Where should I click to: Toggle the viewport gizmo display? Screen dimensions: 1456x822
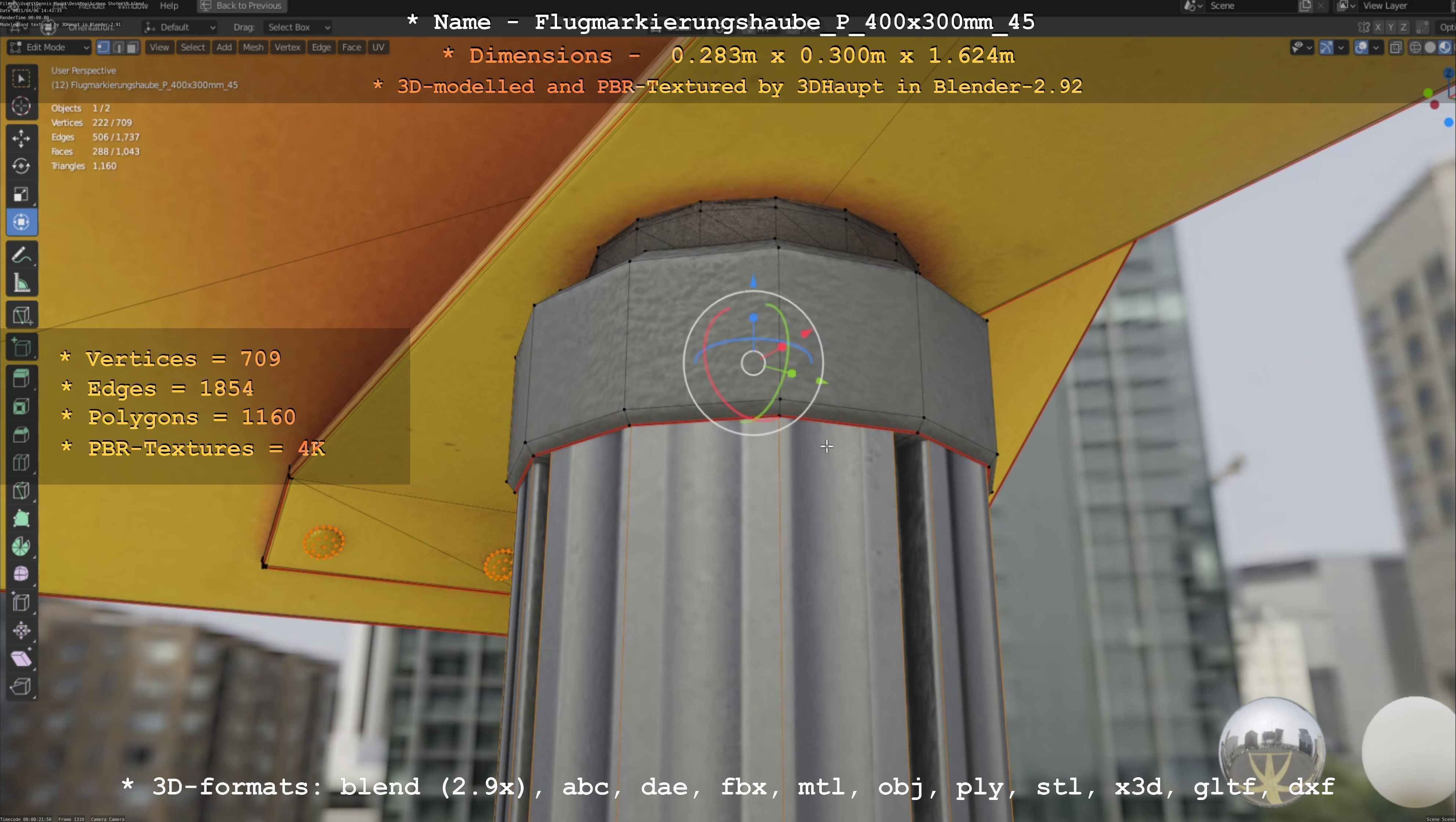click(x=1326, y=47)
